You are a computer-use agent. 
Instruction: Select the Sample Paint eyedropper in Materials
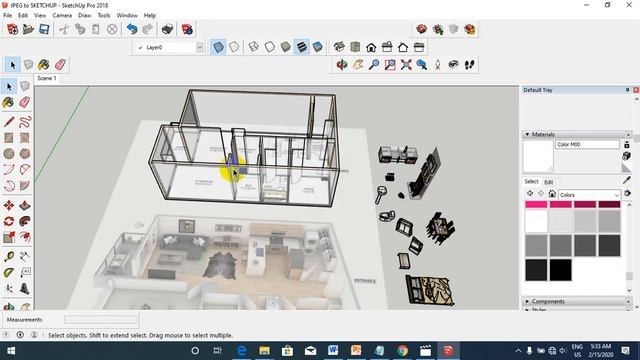coord(627,180)
